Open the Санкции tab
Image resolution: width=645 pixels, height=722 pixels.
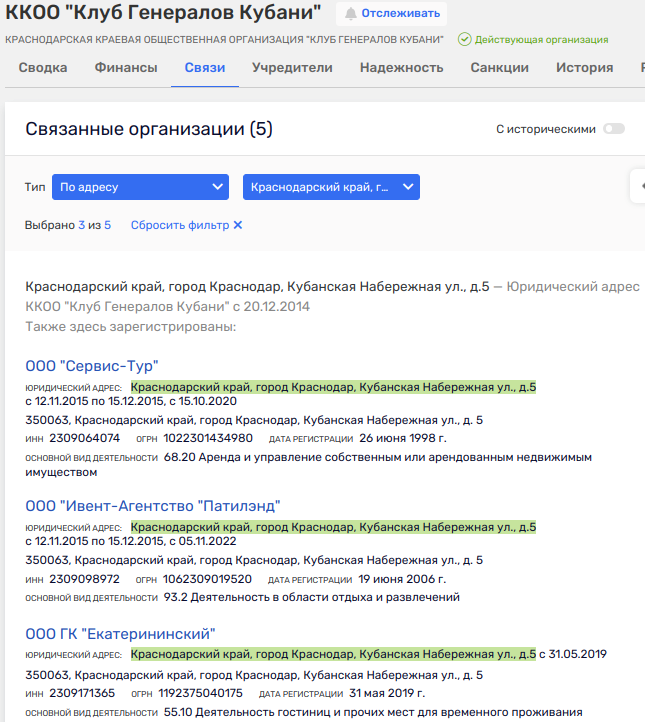pyautogui.click(x=500, y=68)
